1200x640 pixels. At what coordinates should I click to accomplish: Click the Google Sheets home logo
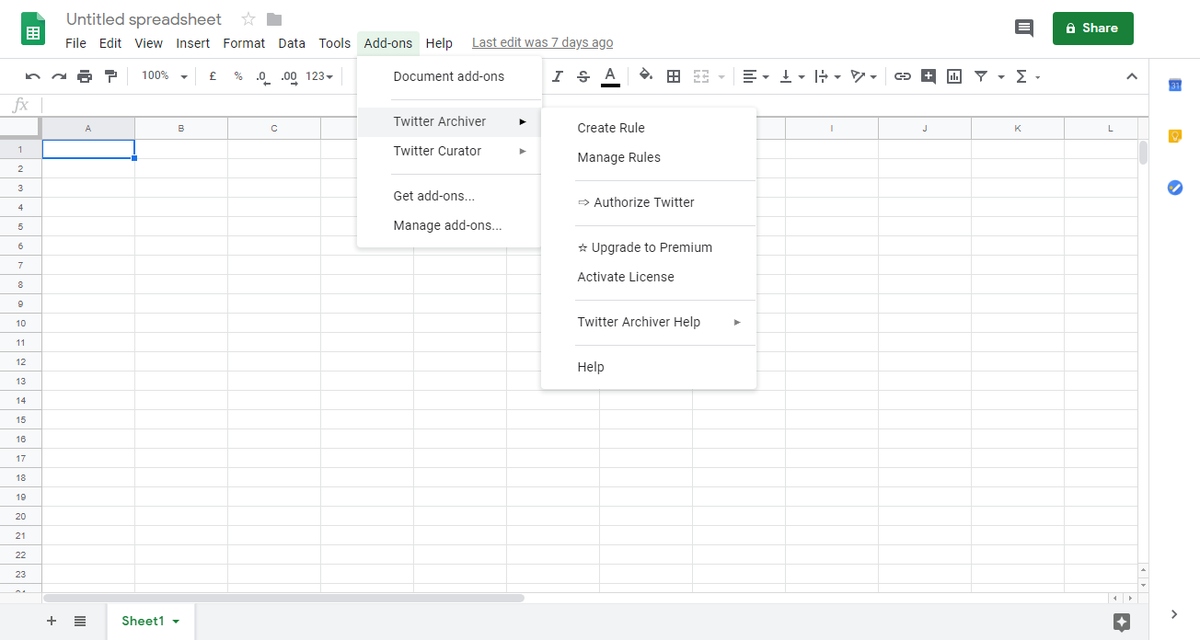[33, 29]
